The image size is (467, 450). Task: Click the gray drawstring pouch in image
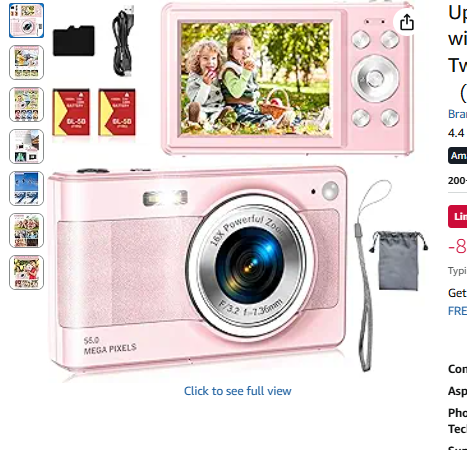tap(398, 260)
